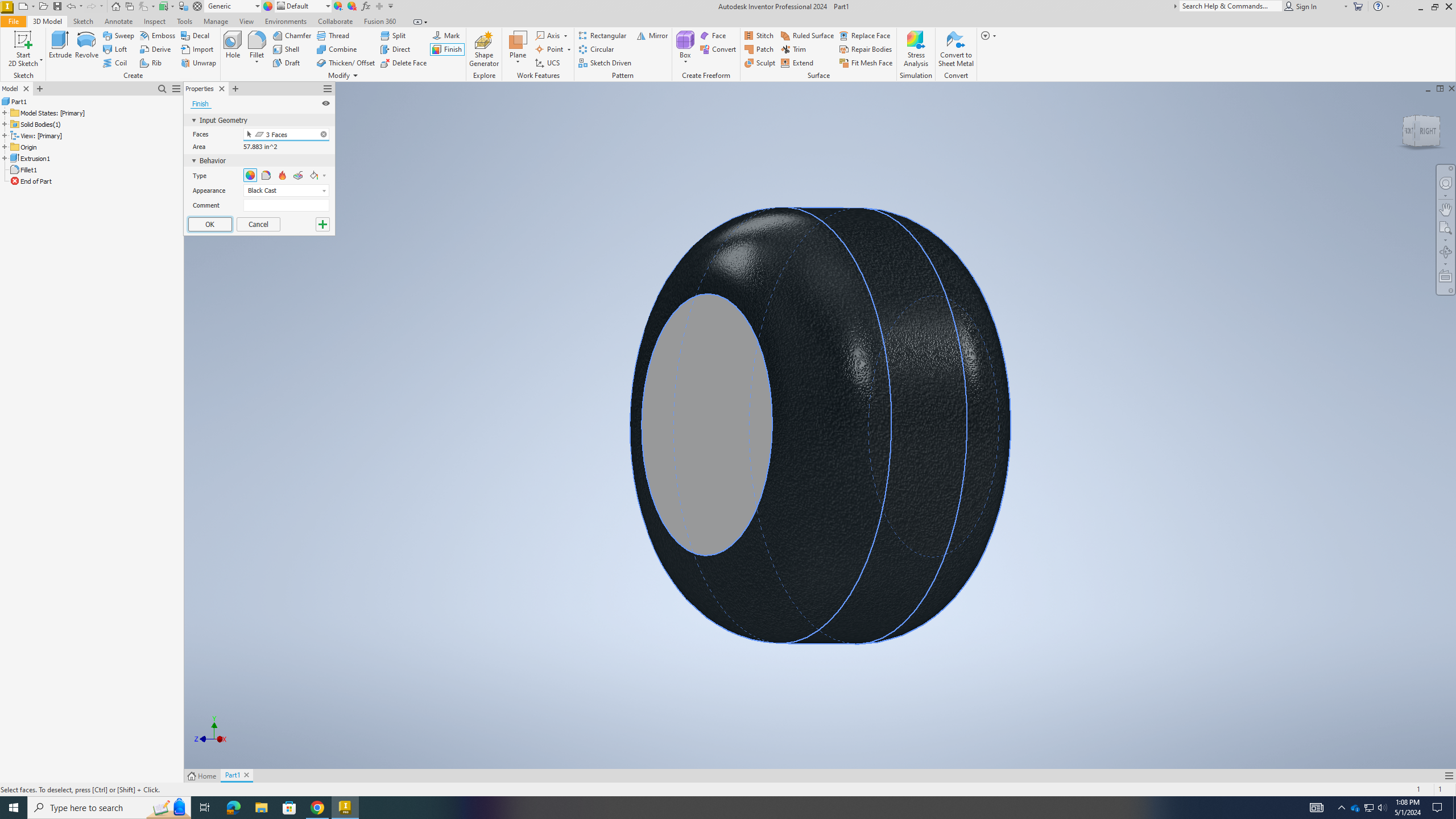1456x819 pixels.
Task: Choose the Loft tool
Action: click(115, 49)
